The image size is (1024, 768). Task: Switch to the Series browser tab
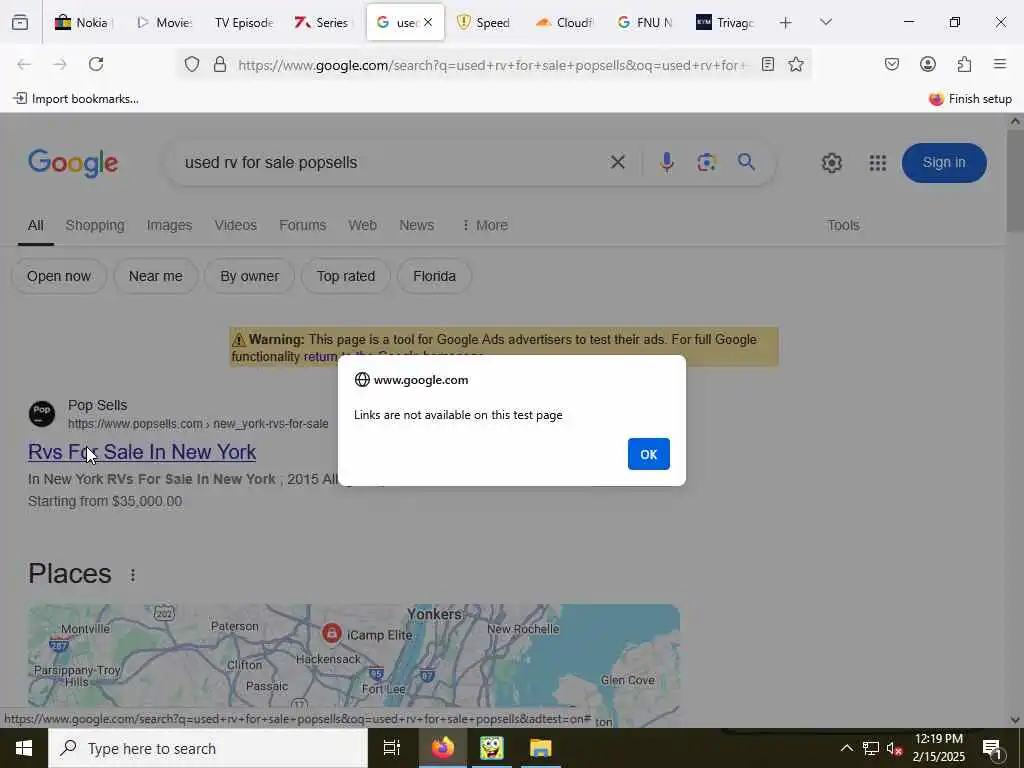click(323, 23)
